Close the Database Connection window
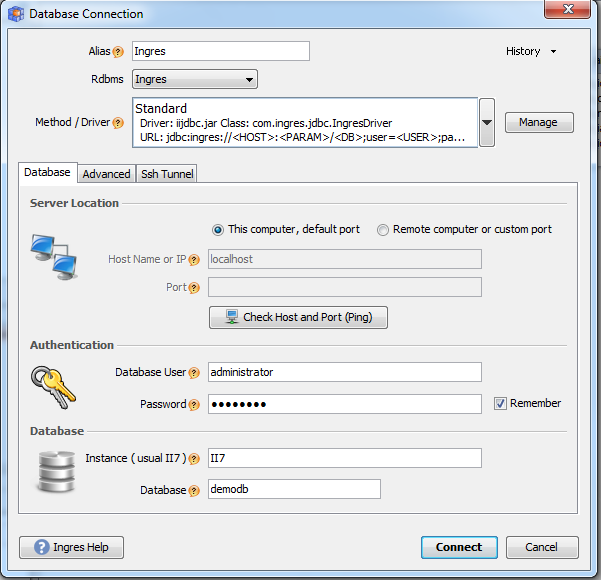This screenshot has height=580, width=601. 567,9
